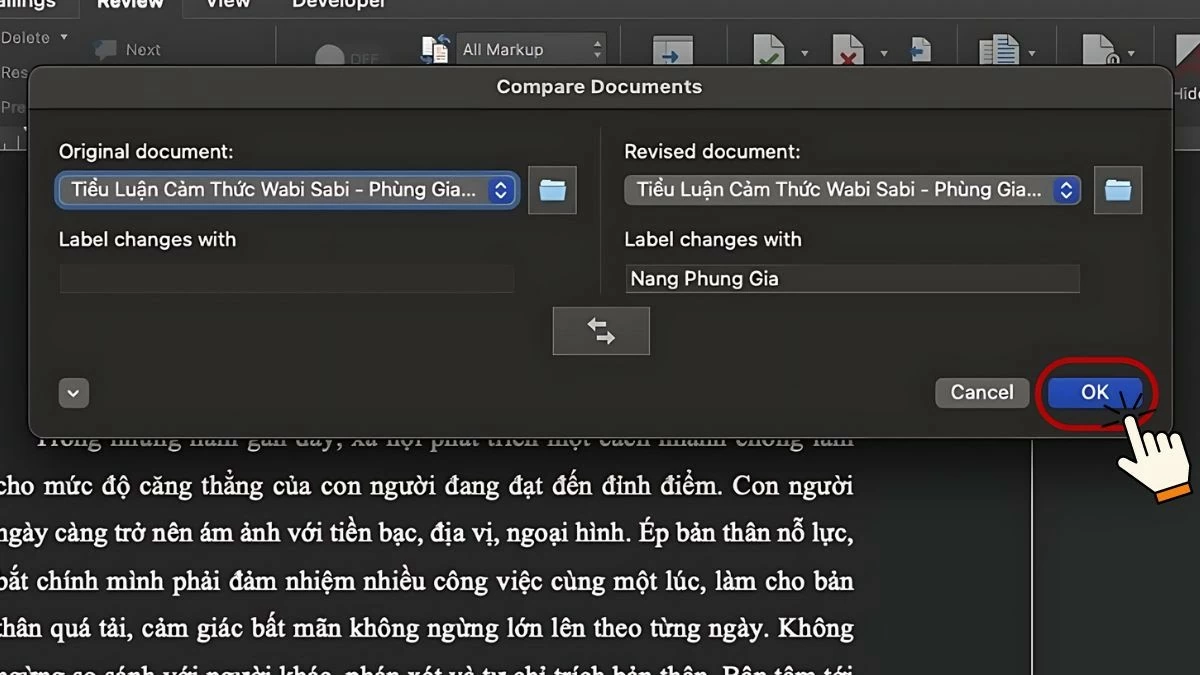The image size is (1200, 675).
Task: Open the folder browser for Original document
Action: pos(552,190)
